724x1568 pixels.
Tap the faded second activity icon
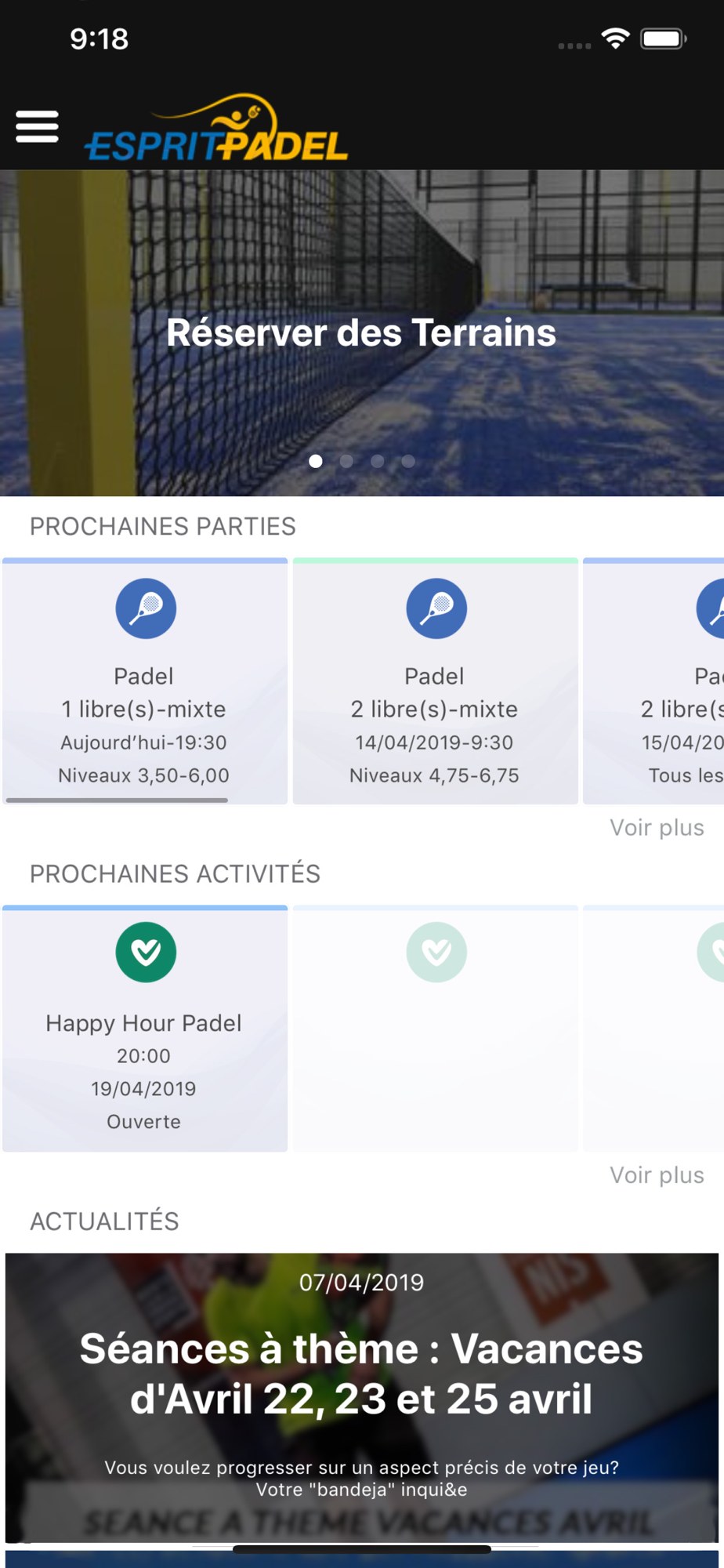(436, 952)
